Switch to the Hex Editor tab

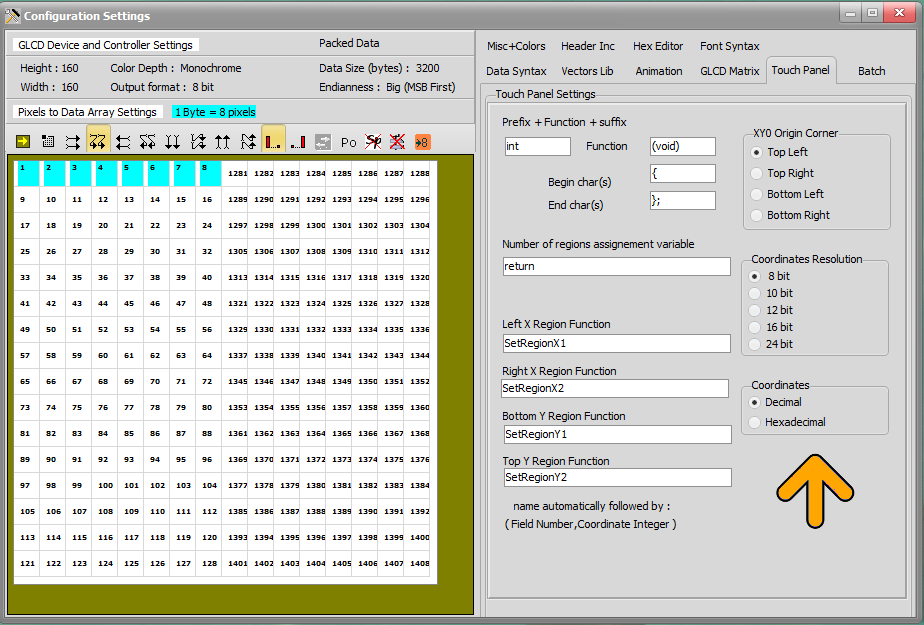point(658,46)
